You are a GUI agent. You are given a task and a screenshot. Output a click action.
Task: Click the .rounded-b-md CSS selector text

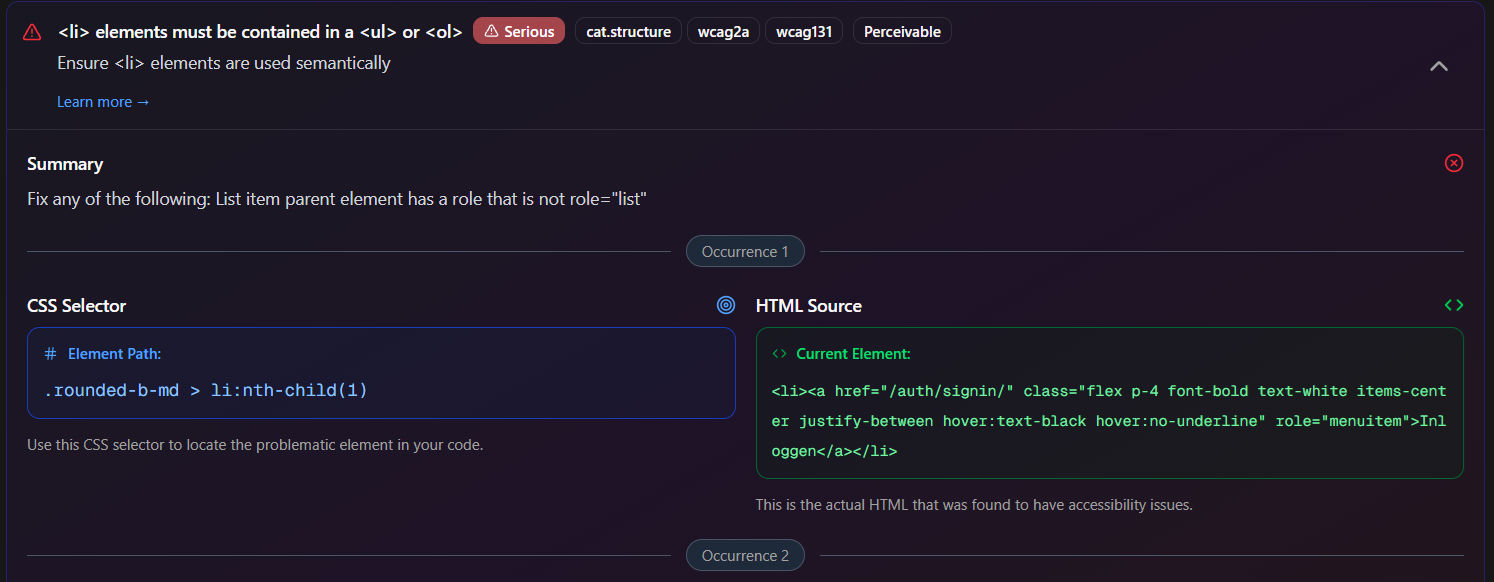pos(205,390)
